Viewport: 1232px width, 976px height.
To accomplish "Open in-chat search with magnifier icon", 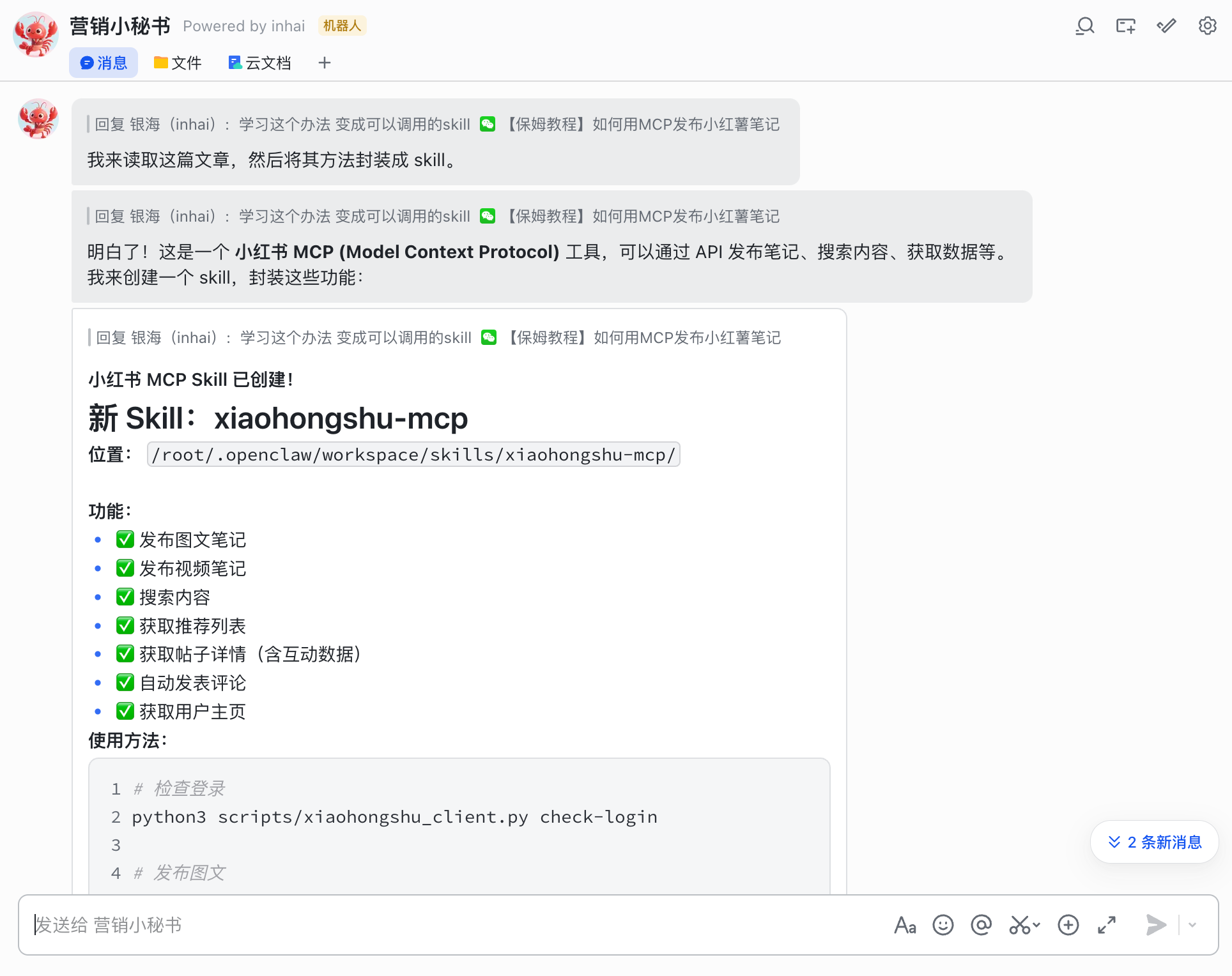I will point(1084,26).
